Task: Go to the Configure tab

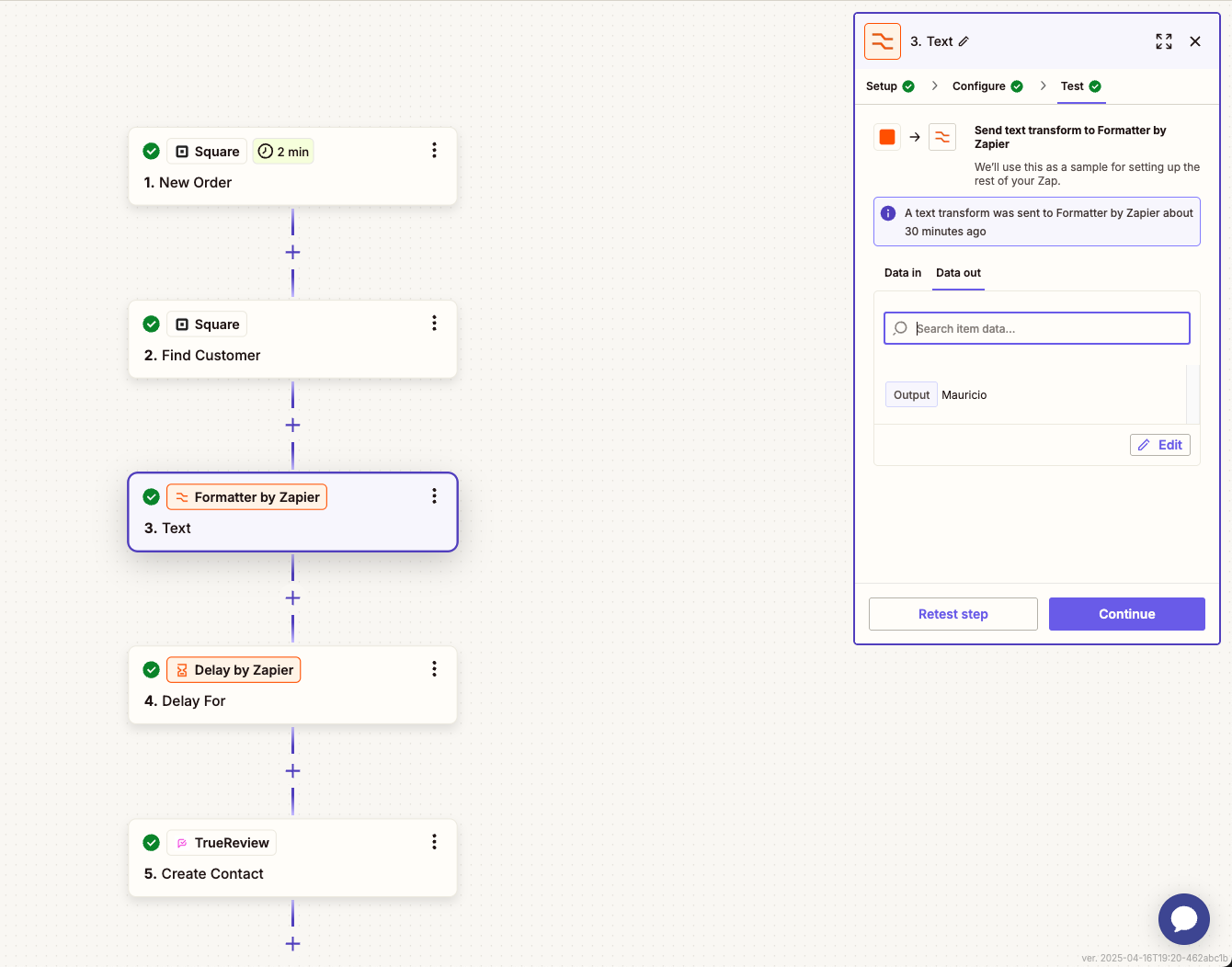Action: pos(987,86)
